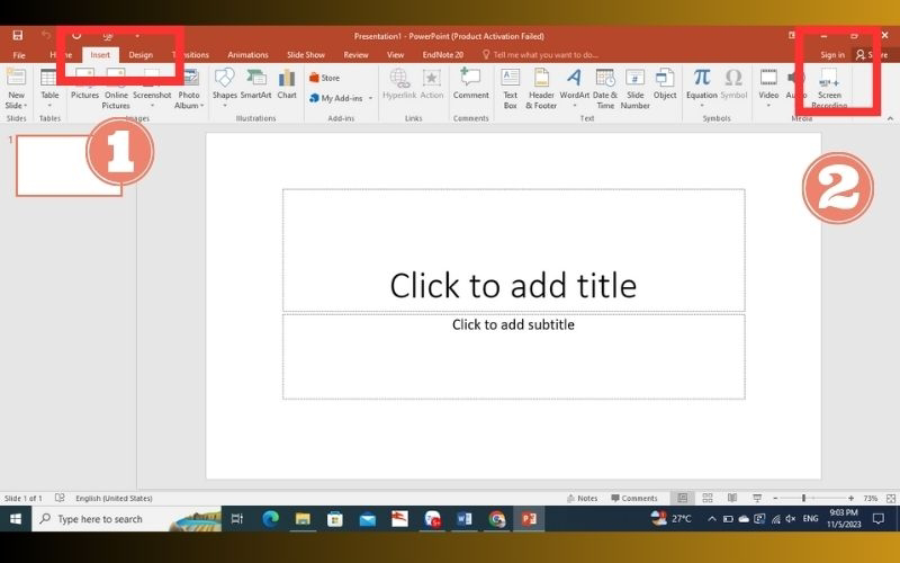Switch to the Slide Show tab

[306, 55]
